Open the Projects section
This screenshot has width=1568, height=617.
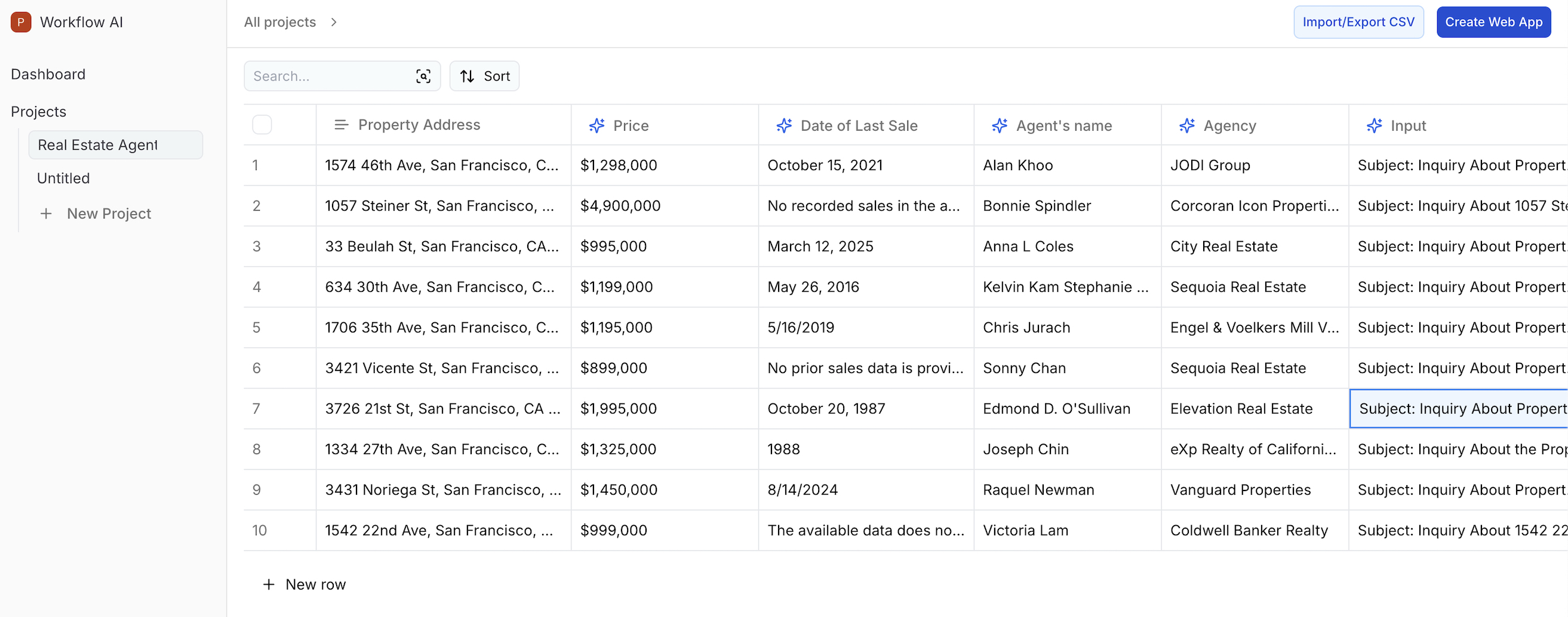click(38, 112)
